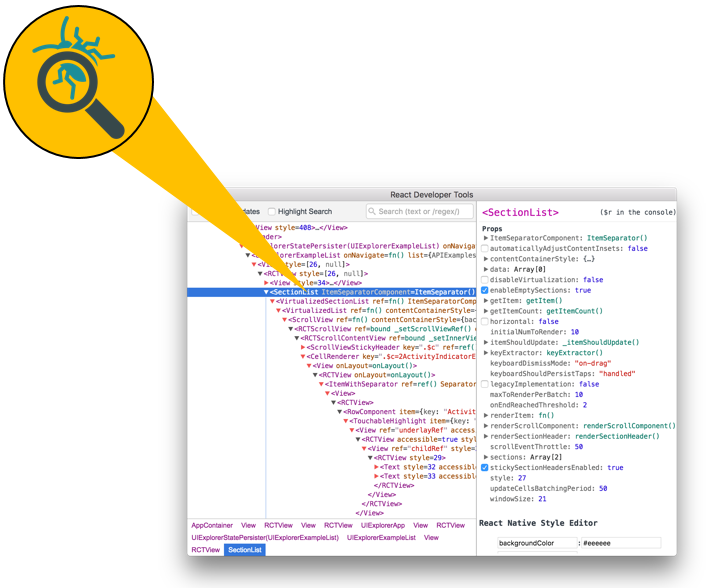
Task: Click UIExplorerStatePersister breadcrumb
Action: point(265,538)
